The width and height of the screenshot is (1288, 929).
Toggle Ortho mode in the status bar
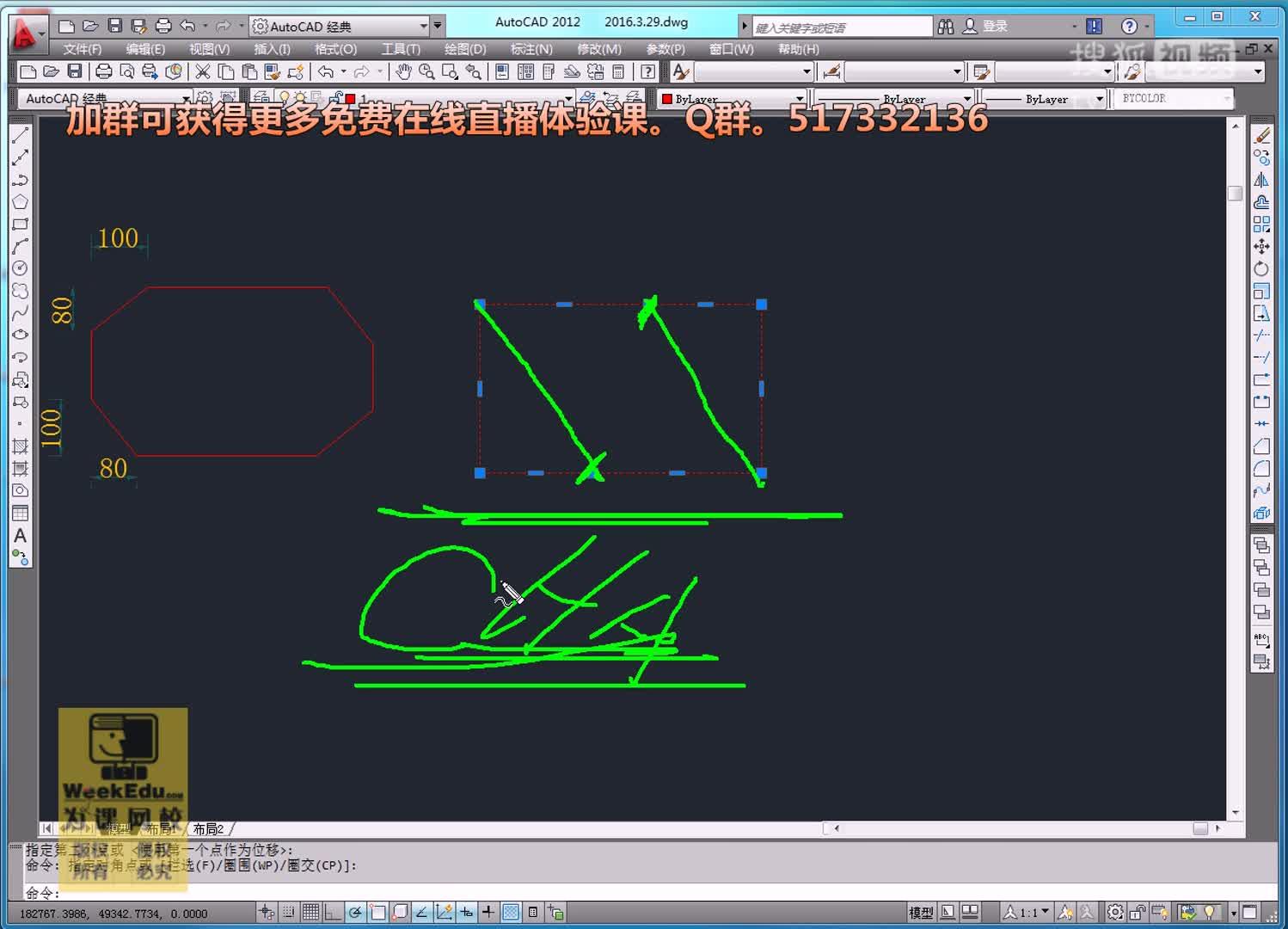(x=332, y=912)
